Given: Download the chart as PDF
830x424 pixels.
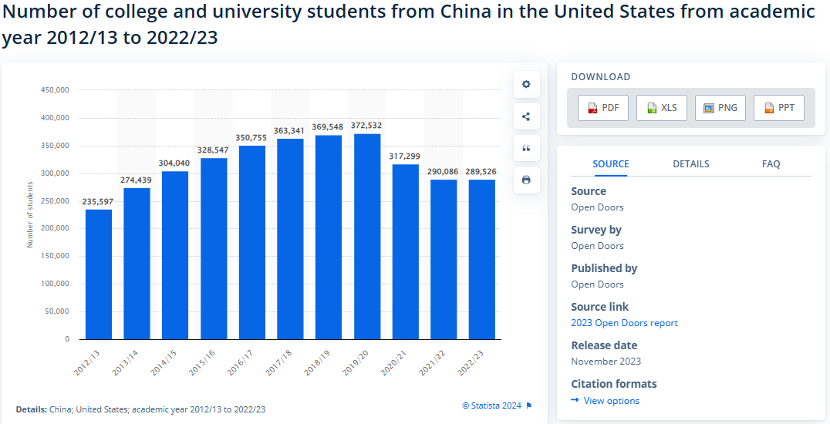Looking at the screenshot, I should (603, 108).
